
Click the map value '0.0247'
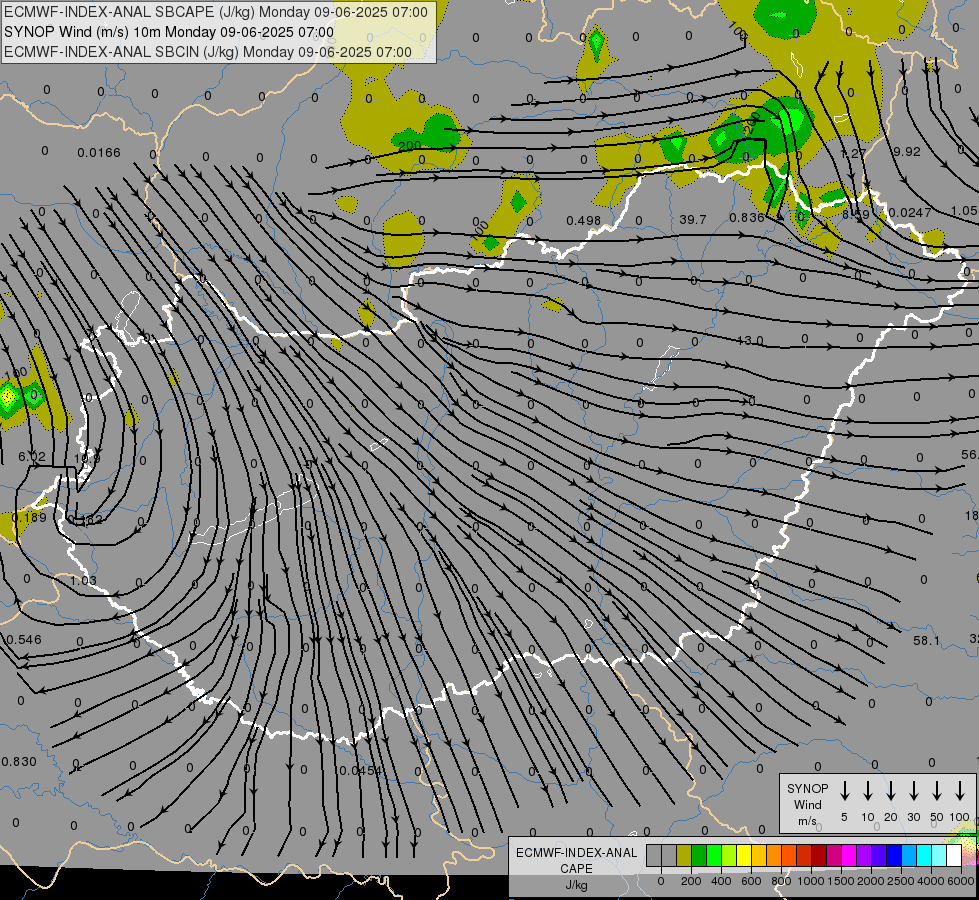coord(910,213)
